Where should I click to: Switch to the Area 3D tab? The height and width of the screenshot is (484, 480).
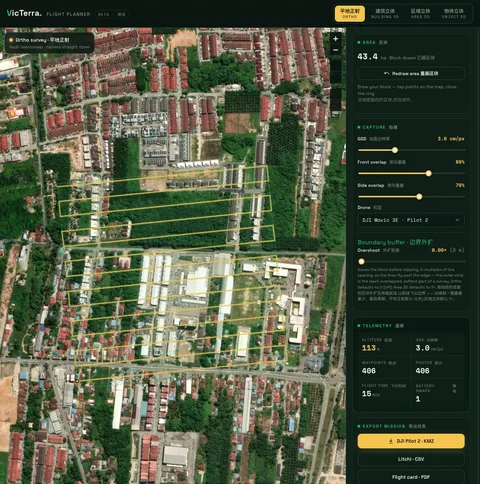click(x=420, y=14)
